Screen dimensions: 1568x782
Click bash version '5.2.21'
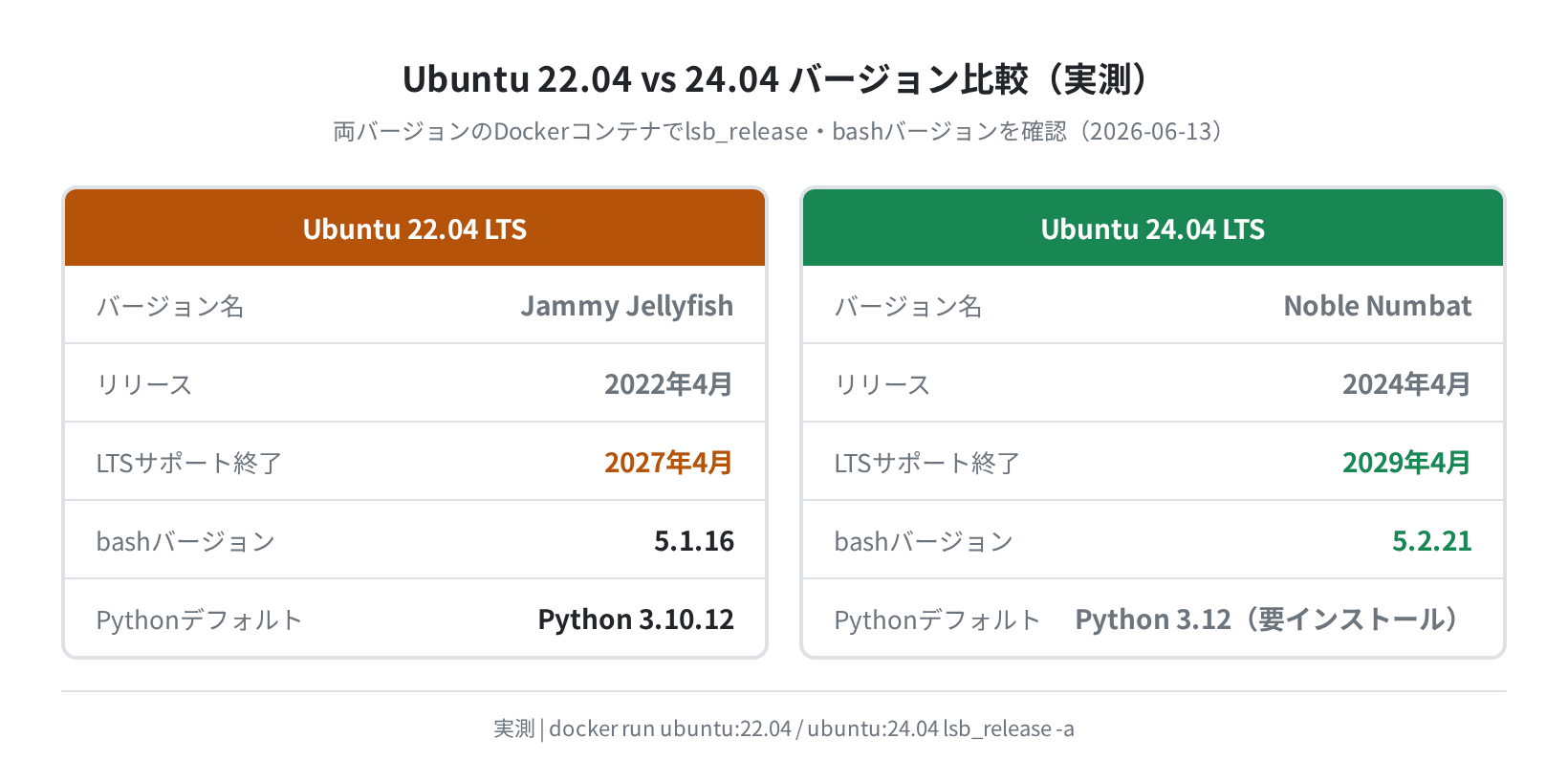tap(1432, 541)
